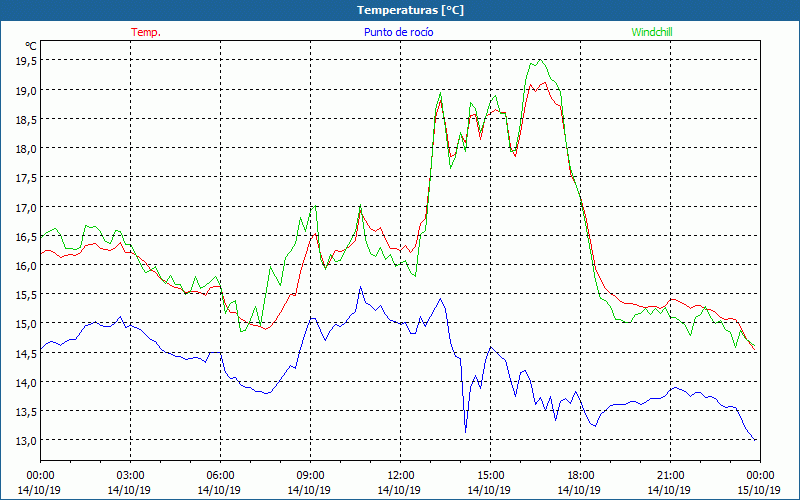Screen dimensions: 800x500
Task: Click the 18,0 y-axis value
Action: 26,148
